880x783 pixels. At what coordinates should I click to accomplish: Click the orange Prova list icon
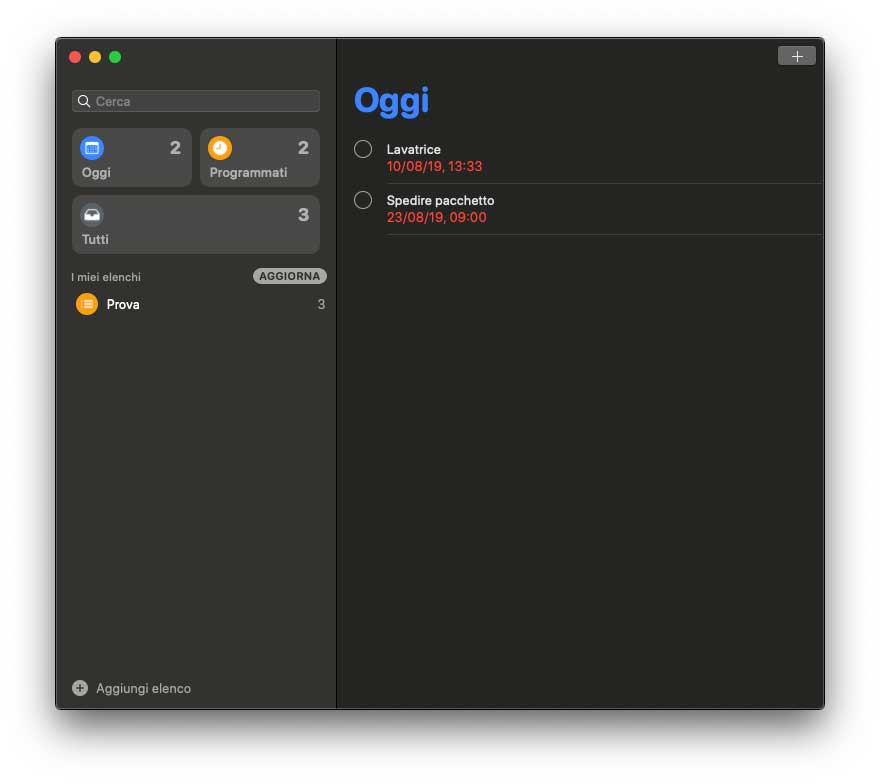[x=87, y=304]
